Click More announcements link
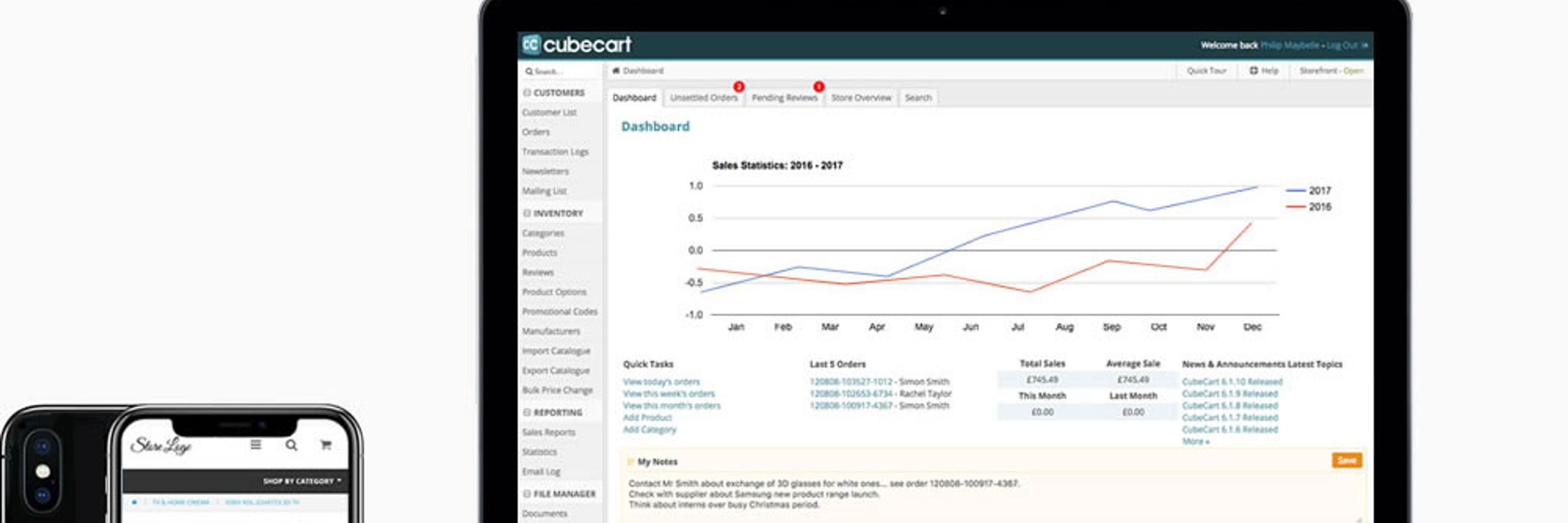 (1195, 441)
